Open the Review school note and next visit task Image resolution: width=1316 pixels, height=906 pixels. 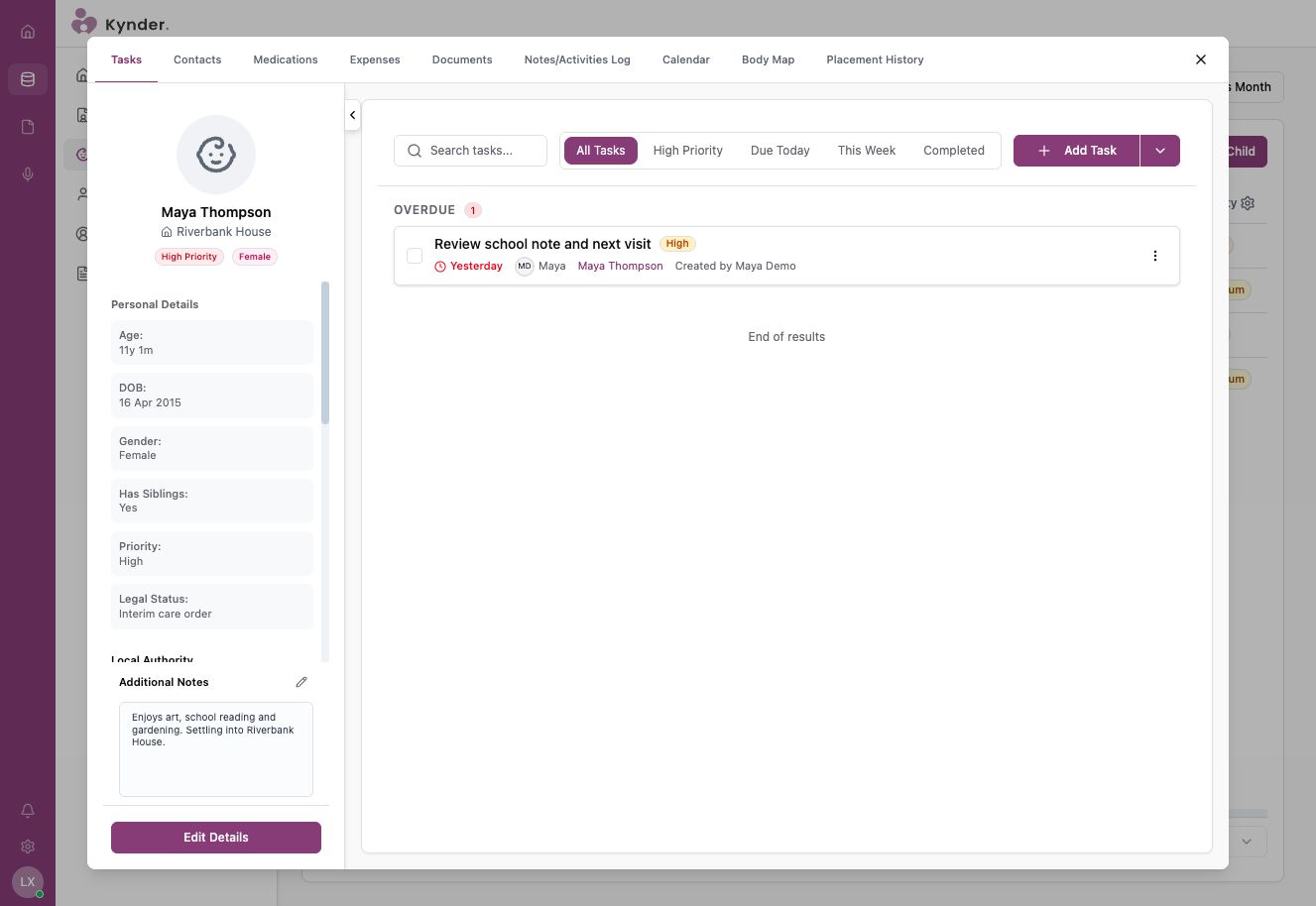[x=542, y=244]
